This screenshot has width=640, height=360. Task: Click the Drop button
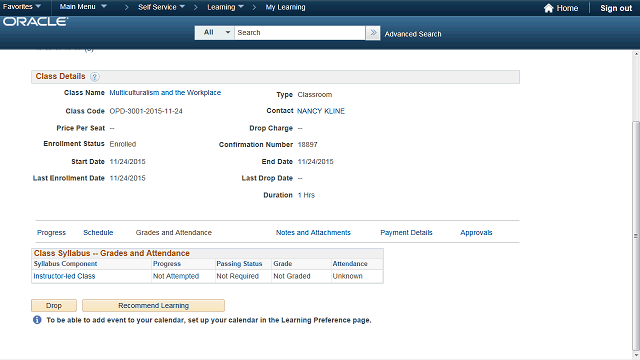pos(54,305)
